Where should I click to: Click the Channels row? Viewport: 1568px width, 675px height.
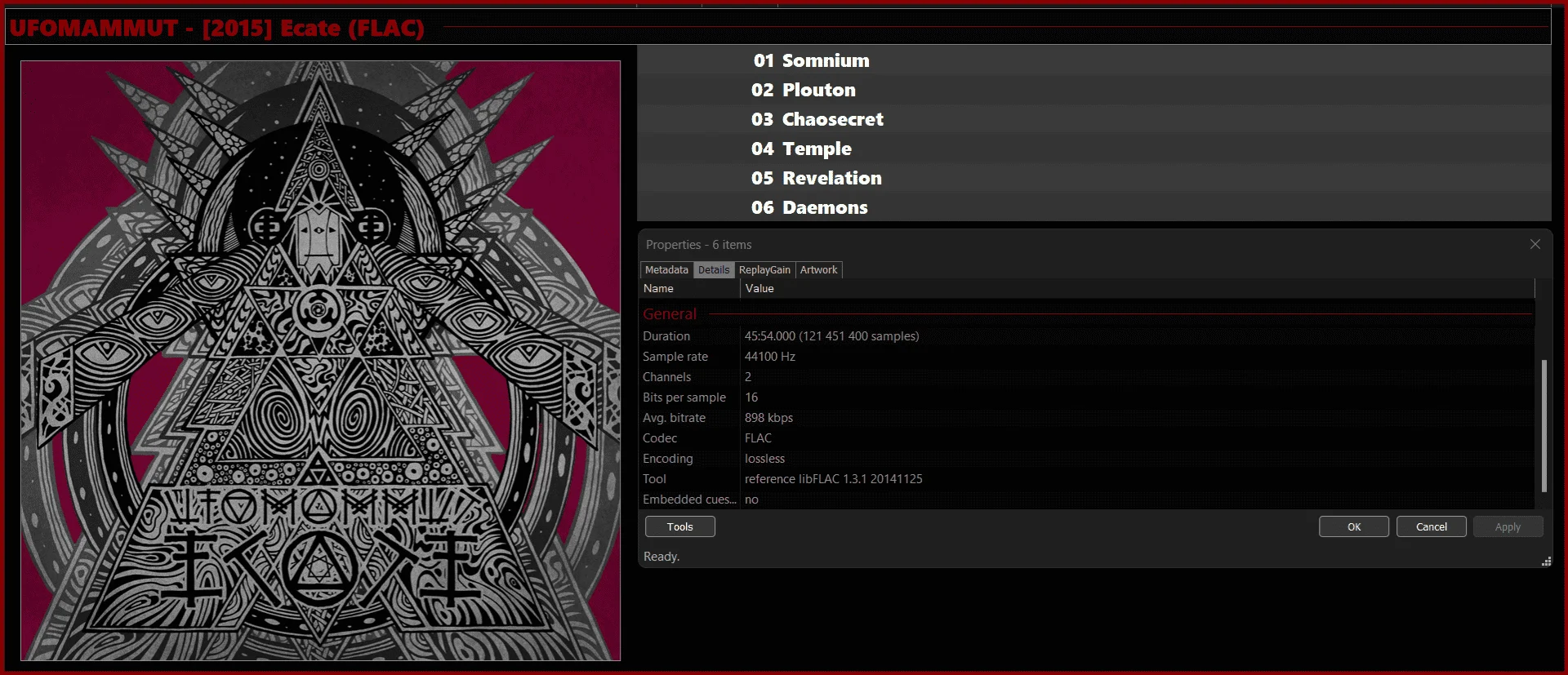1087,376
